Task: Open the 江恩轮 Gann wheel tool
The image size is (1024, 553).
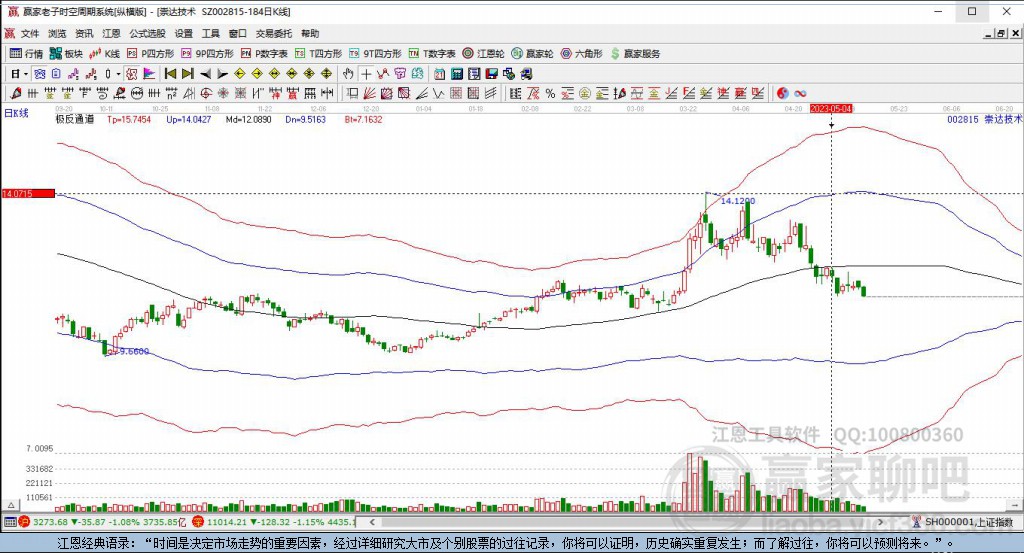Action: [483, 53]
